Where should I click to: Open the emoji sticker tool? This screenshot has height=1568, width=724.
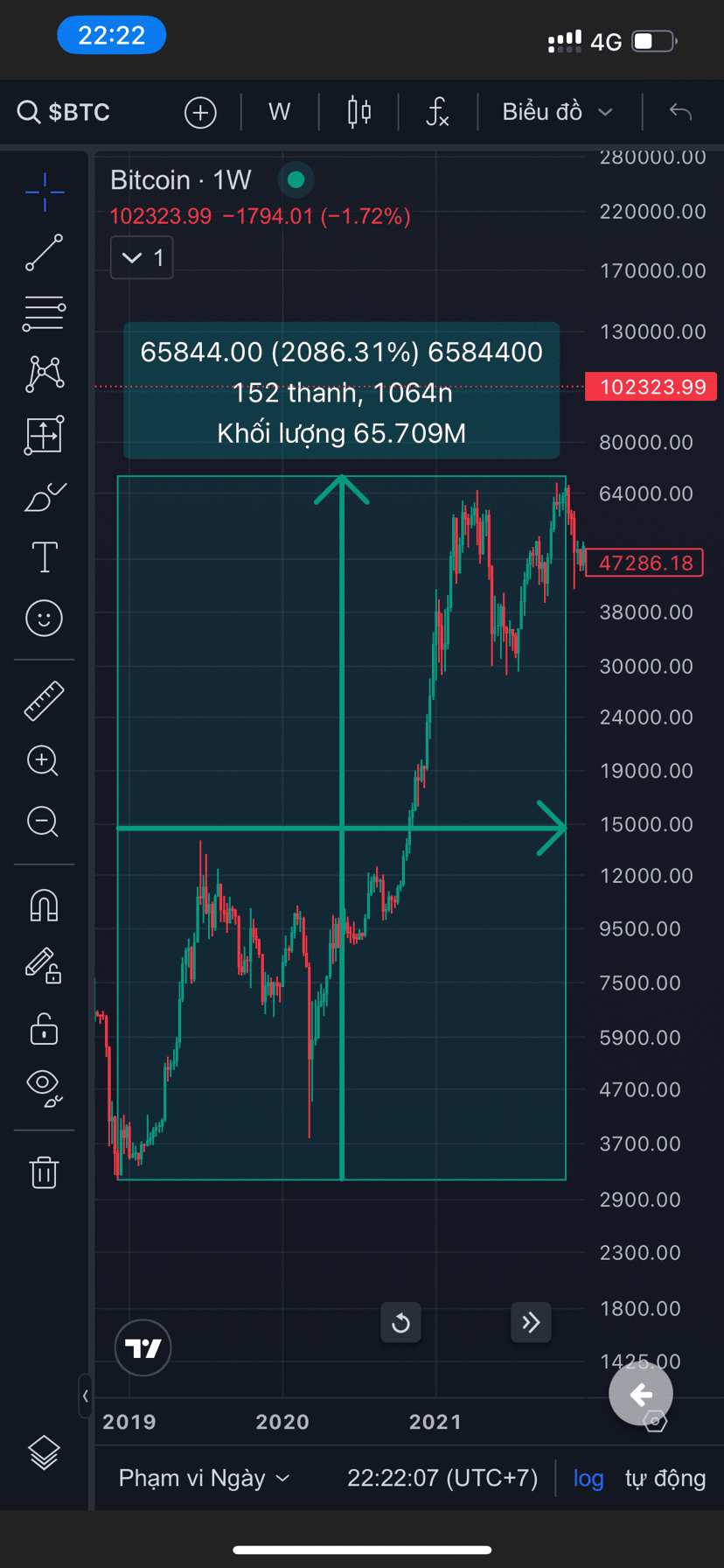click(44, 618)
